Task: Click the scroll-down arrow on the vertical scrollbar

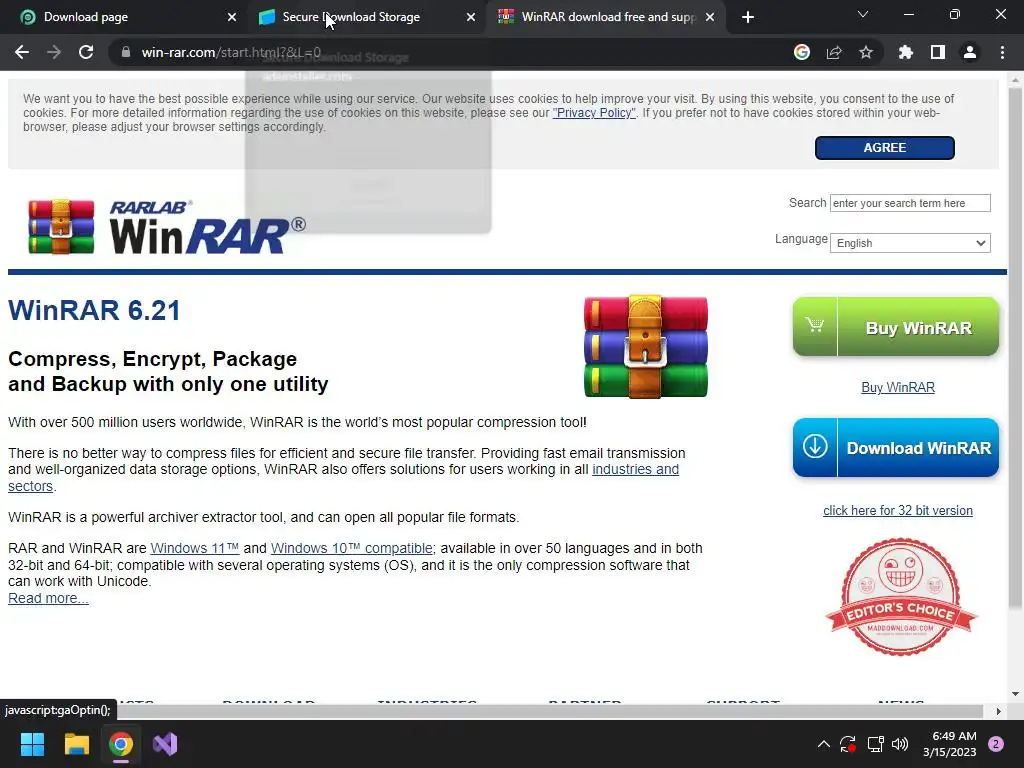Action: pos(1015,694)
